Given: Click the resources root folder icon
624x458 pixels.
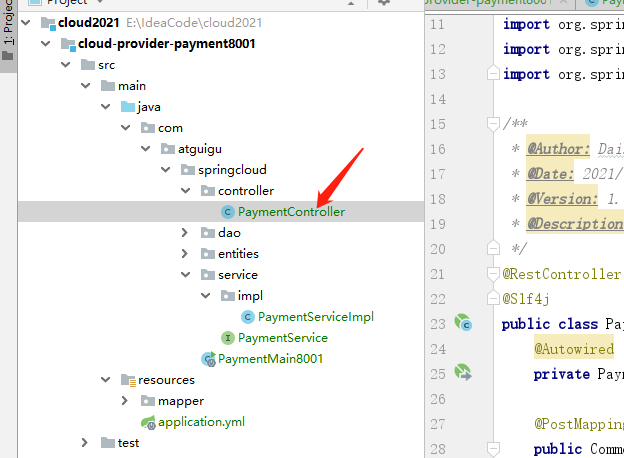Looking at the screenshot, I should pyautogui.click(x=129, y=380).
